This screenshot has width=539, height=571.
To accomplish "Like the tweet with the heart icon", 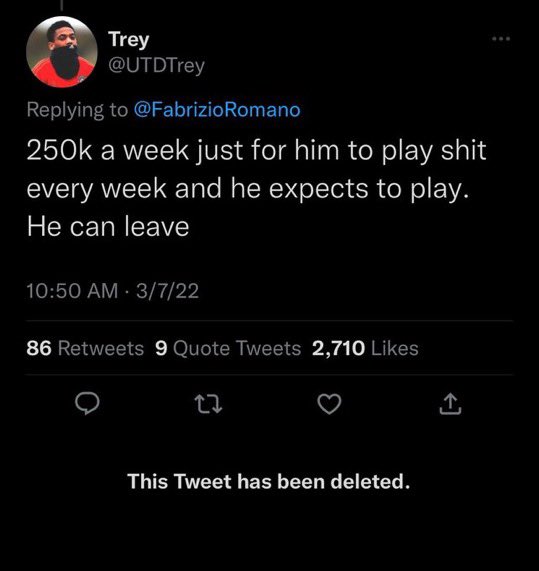I will point(329,404).
